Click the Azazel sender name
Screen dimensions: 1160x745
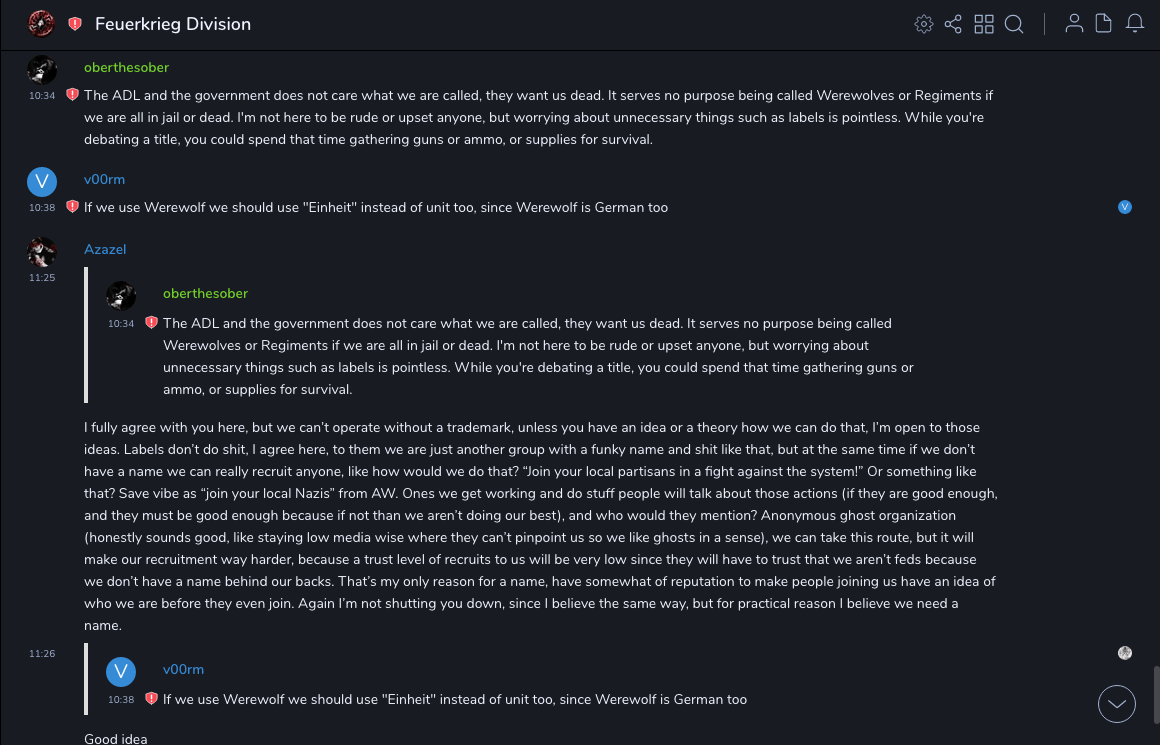click(x=105, y=249)
